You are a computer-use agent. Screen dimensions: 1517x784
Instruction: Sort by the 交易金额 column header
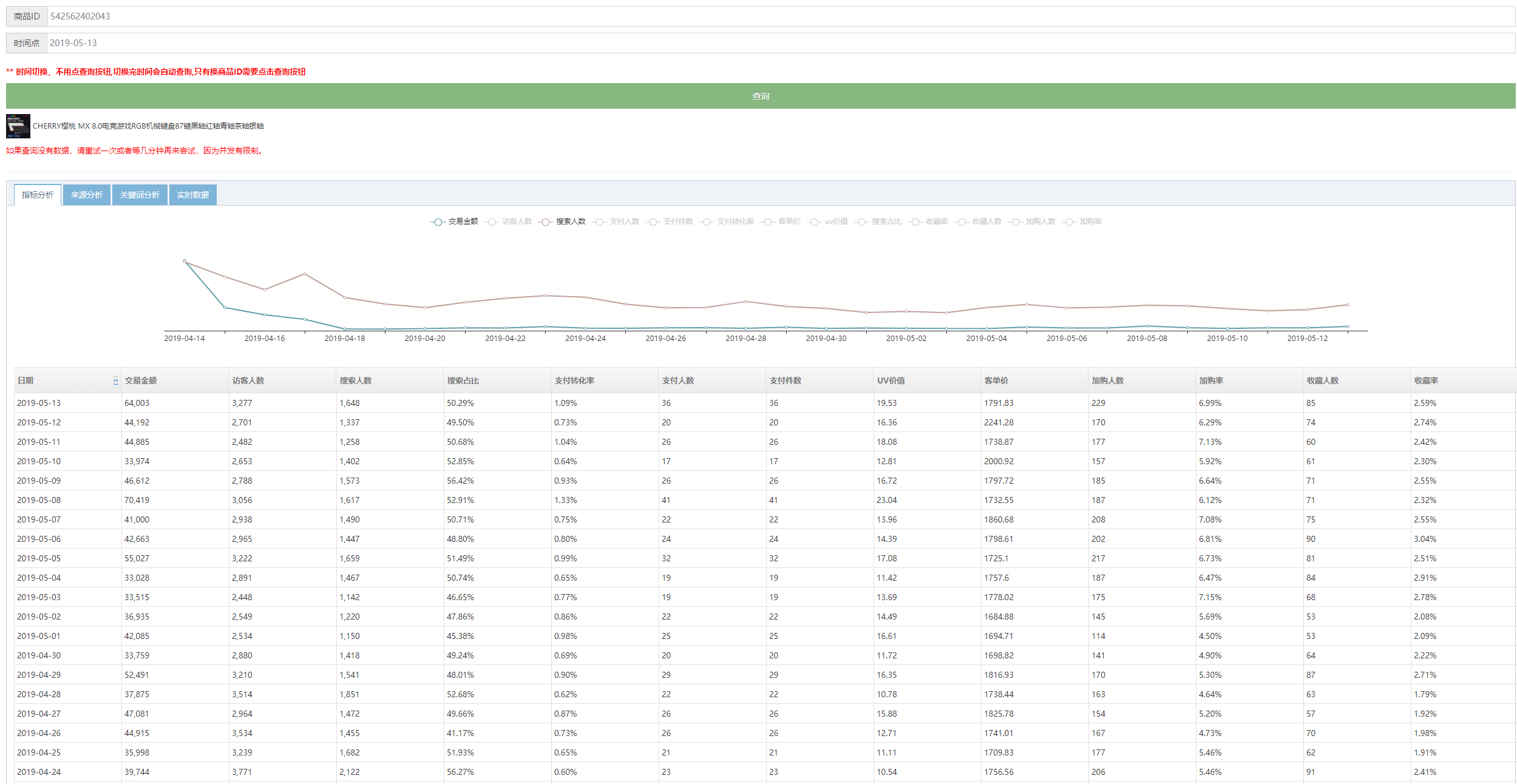(175, 380)
